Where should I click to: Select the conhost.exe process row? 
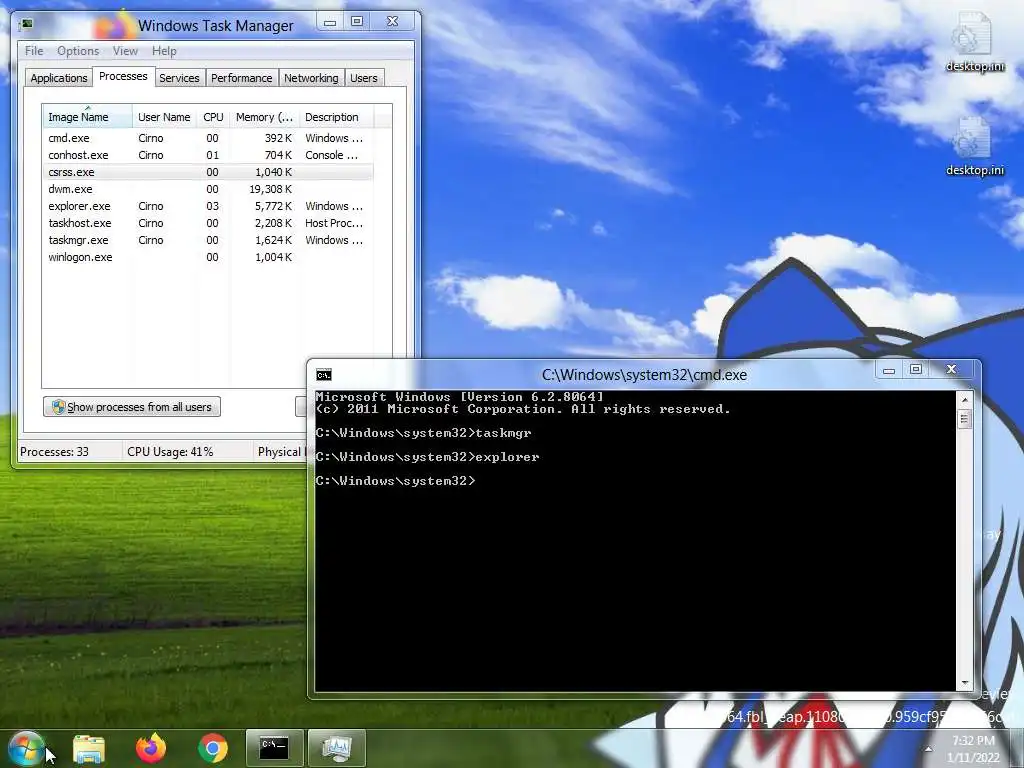tap(208, 155)
